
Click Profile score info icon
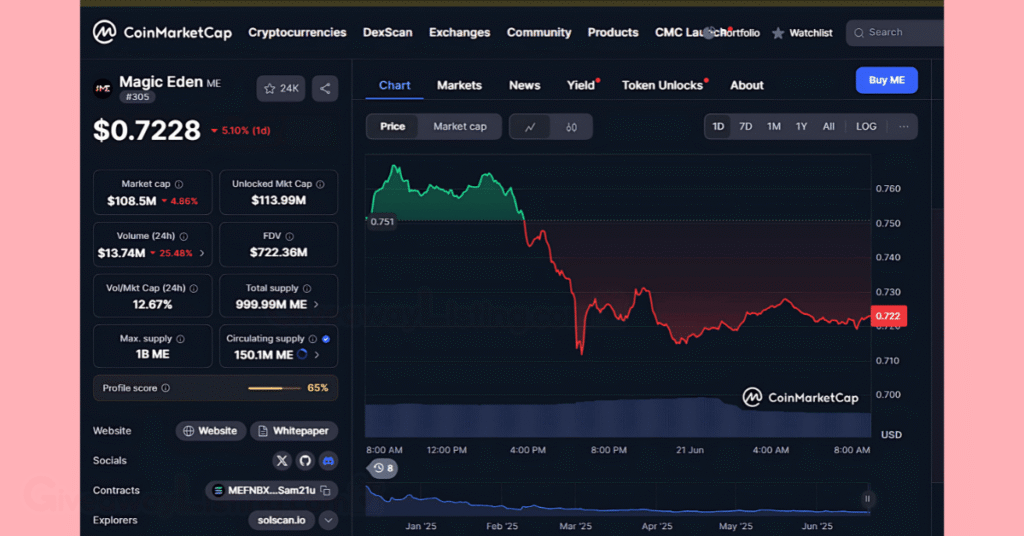tap(166, 388)
